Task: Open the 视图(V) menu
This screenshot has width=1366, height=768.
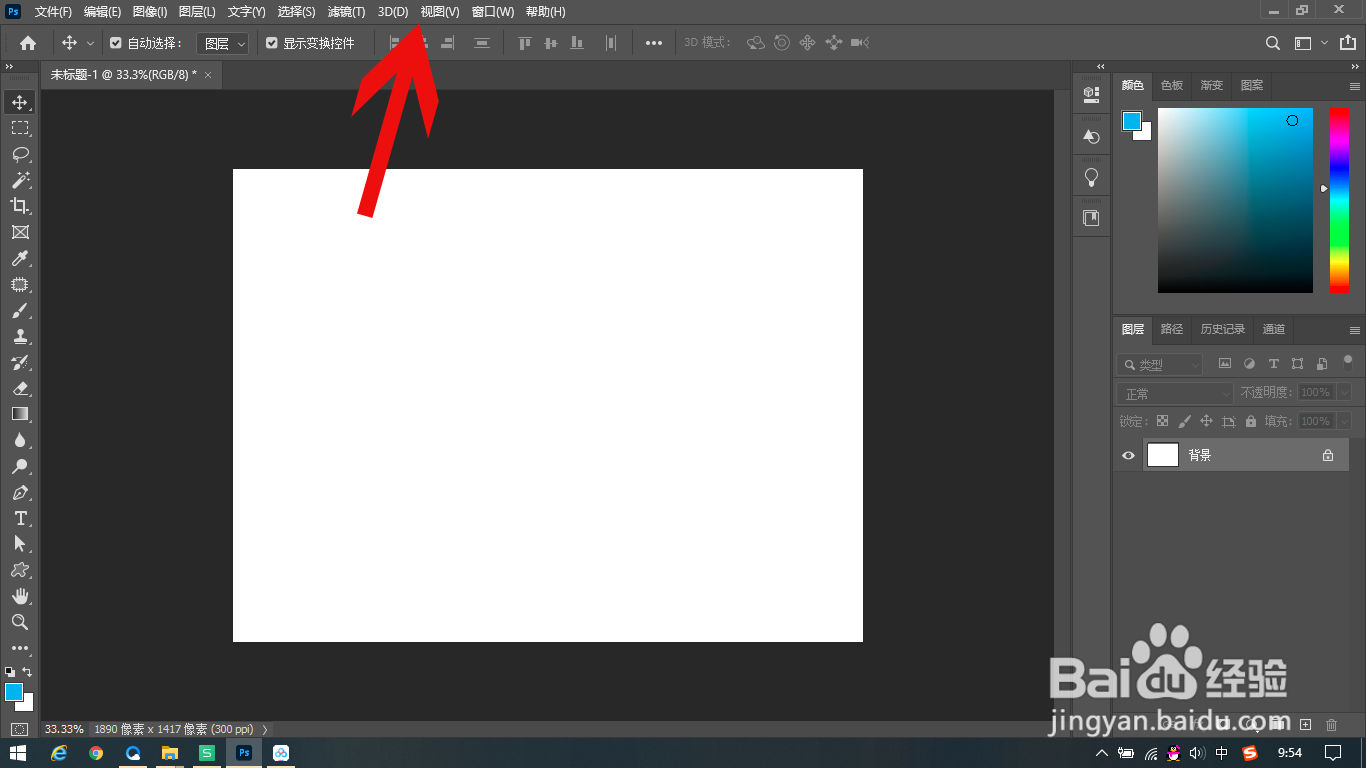Action: coord(440,12)
